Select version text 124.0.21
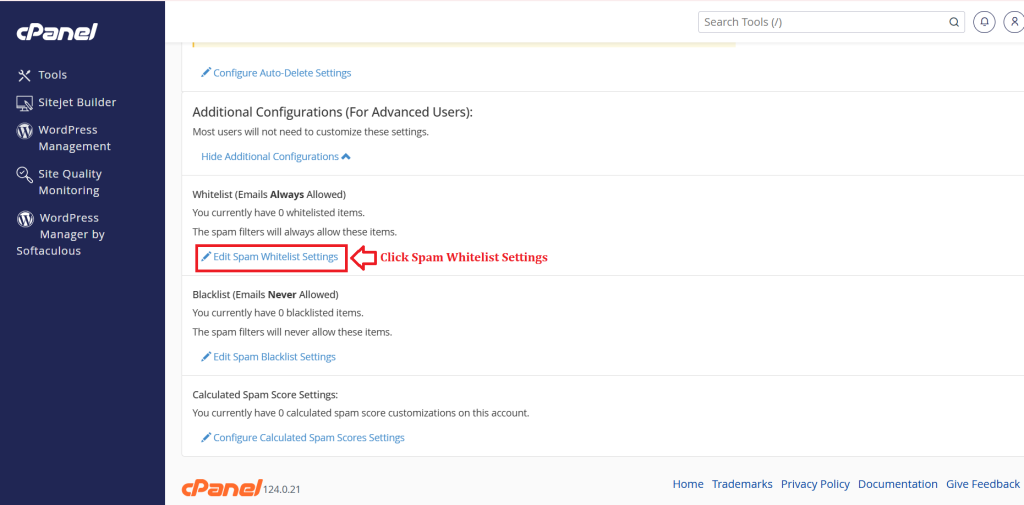 (281, 489)
